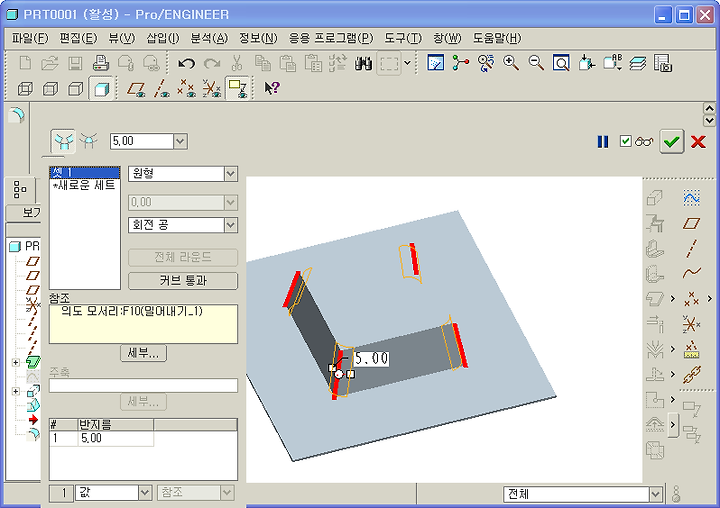Screen dimensions: 720x508
Task: Open the Find binoculars tool
Action: click(x=363, y=63)
